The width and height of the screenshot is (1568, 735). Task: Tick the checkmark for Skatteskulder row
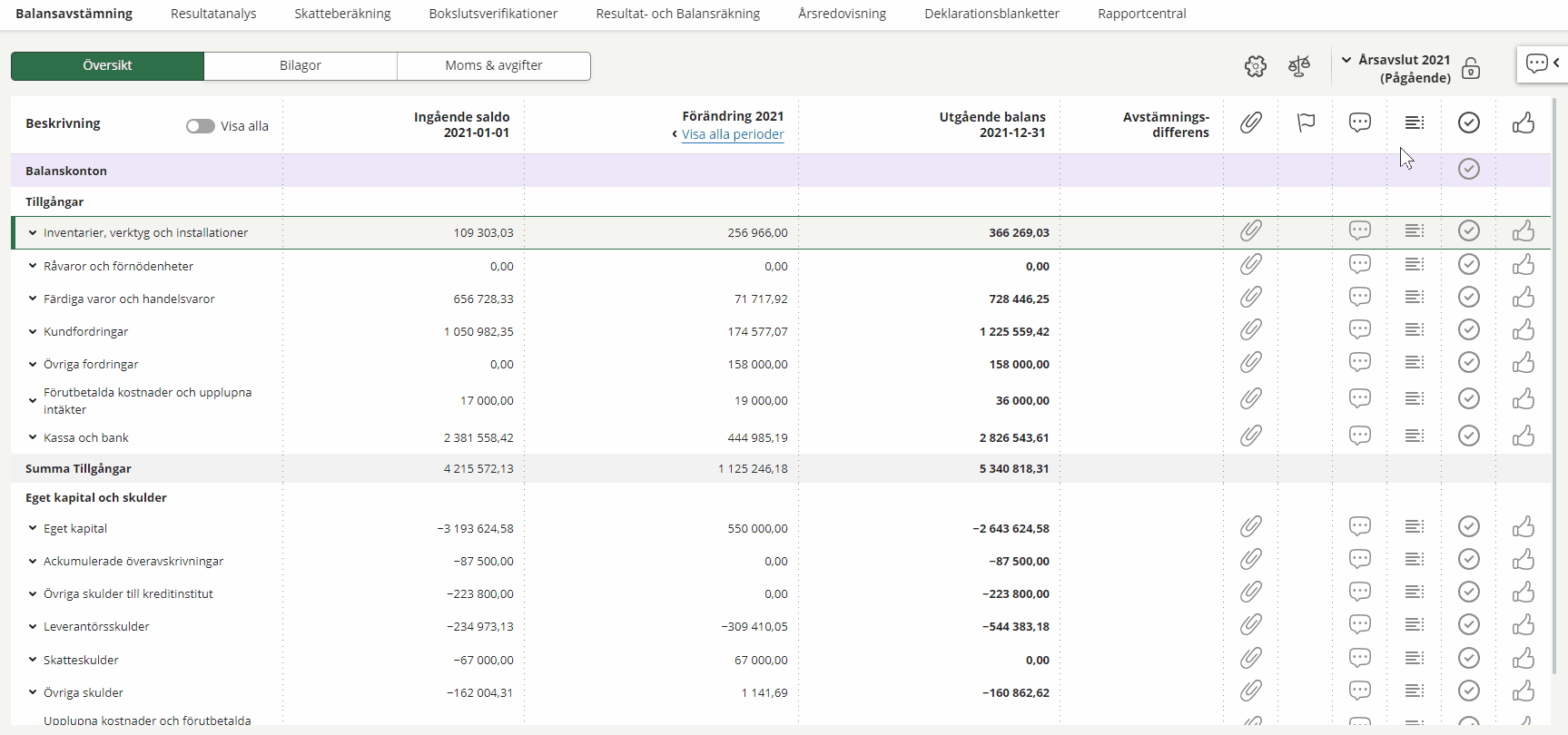pyautogui.click(x=1468, y=659)
